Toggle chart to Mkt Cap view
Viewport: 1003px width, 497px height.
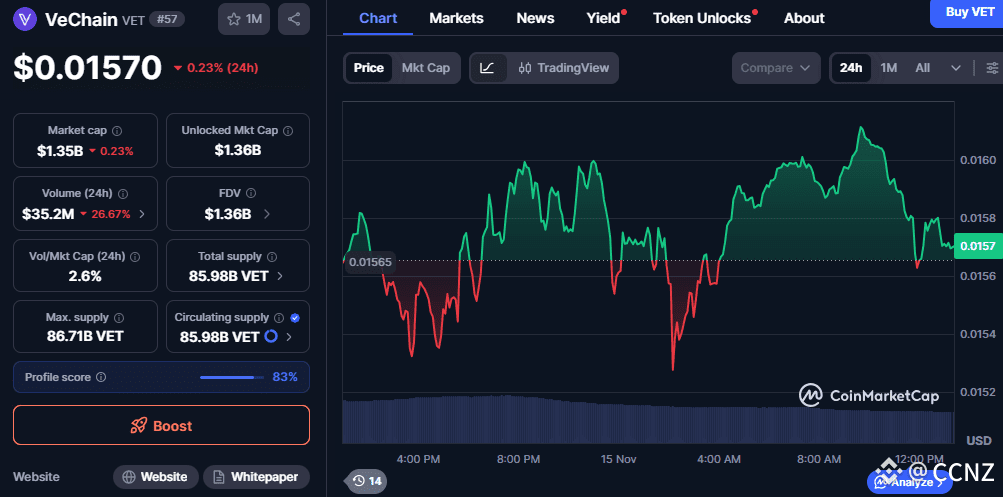point(425,68)
